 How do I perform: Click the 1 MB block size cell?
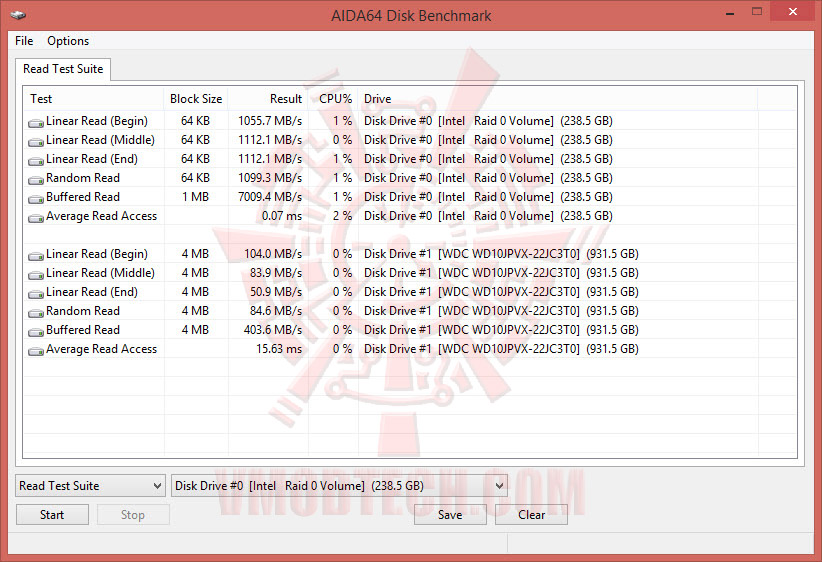(x=196, y=197)
